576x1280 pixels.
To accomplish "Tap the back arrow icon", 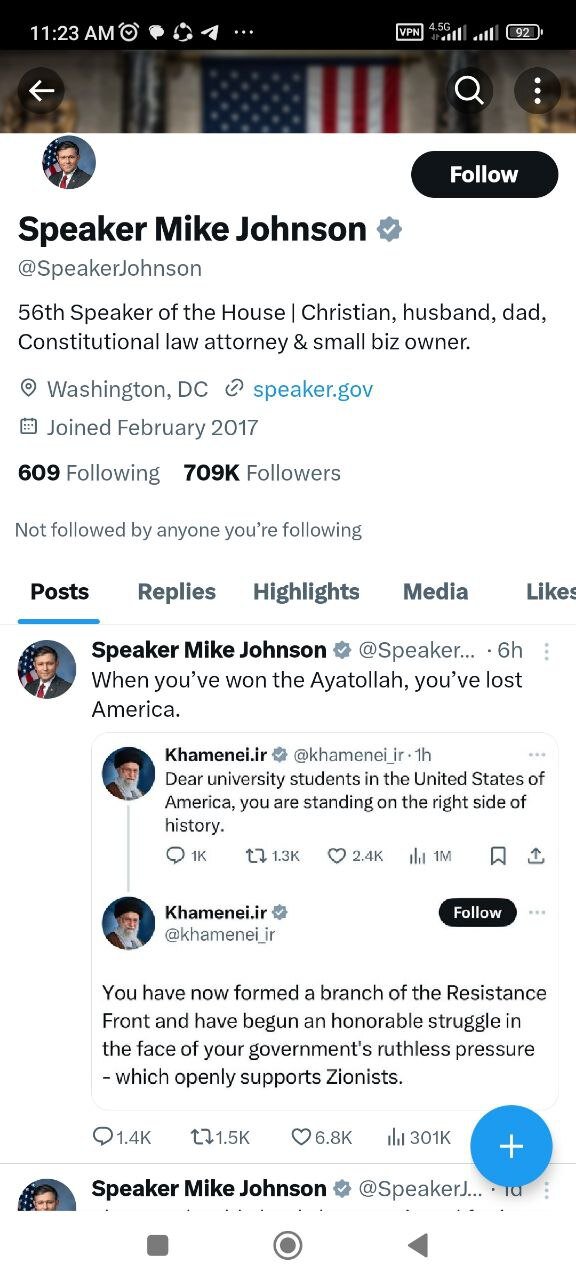I will [41, 91].
